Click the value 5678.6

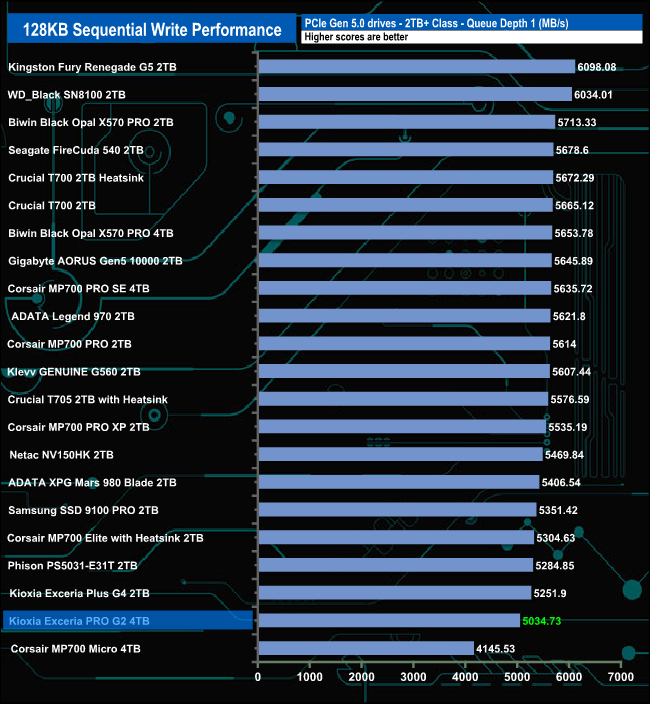pos(572,150)
